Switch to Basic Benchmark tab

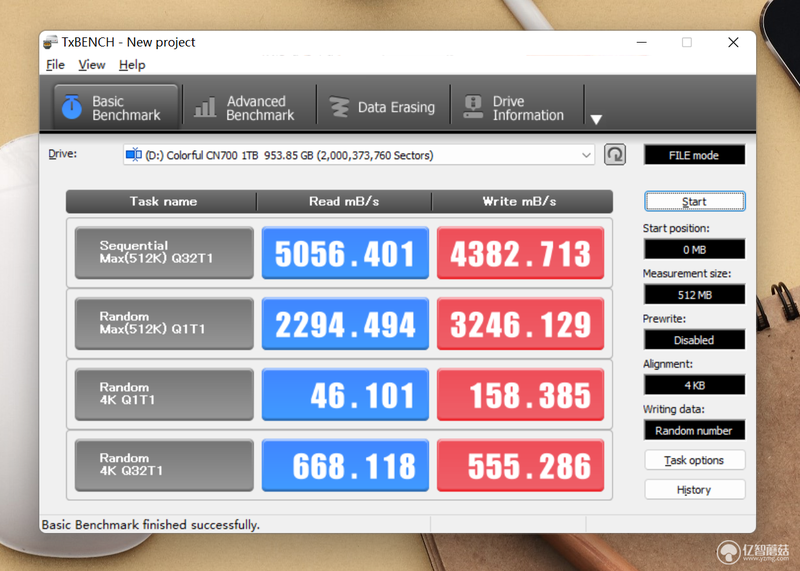pos(116,107)
